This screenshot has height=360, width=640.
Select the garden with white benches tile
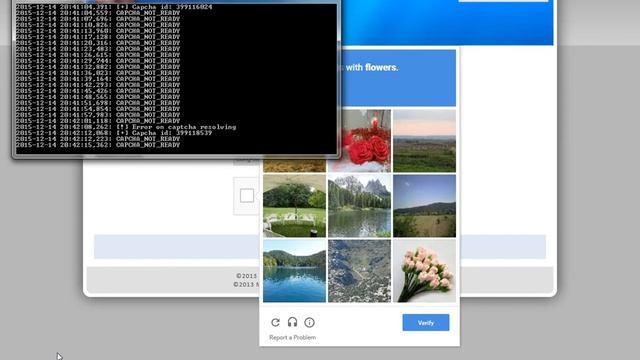[294, 206]
